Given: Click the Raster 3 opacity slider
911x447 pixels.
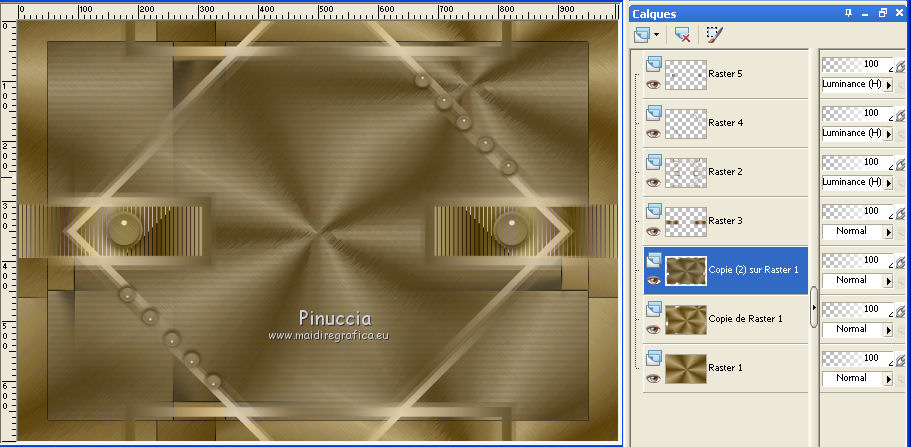Looking at the screenshot, I should point(858,210).
